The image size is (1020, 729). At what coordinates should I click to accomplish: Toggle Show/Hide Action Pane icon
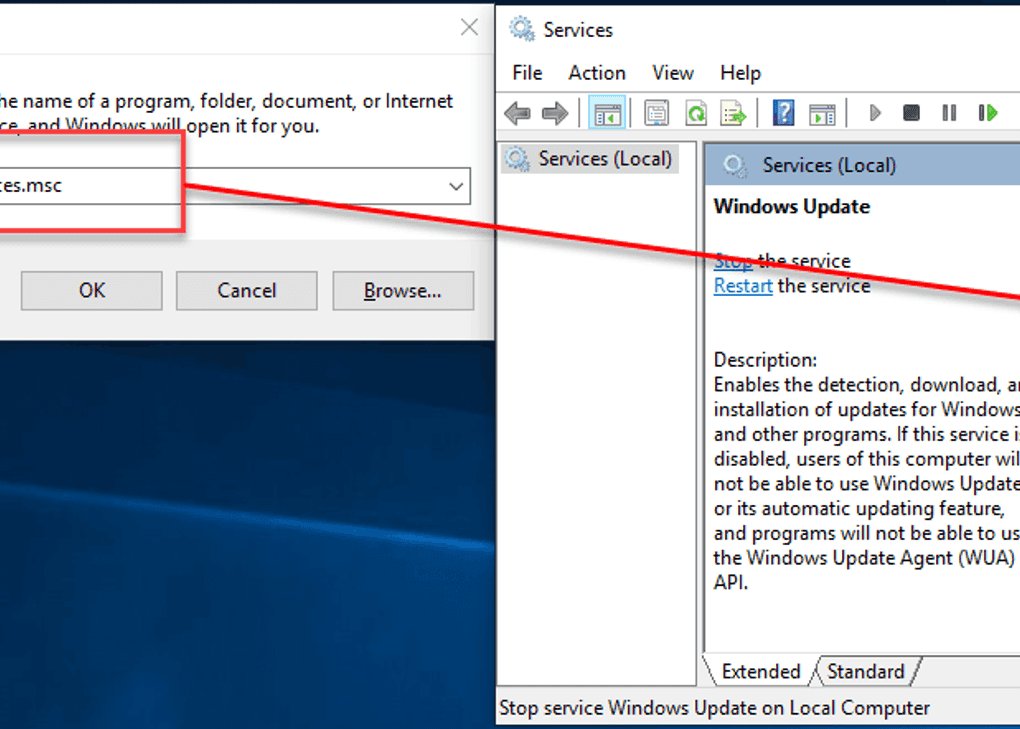click(822, 114)
